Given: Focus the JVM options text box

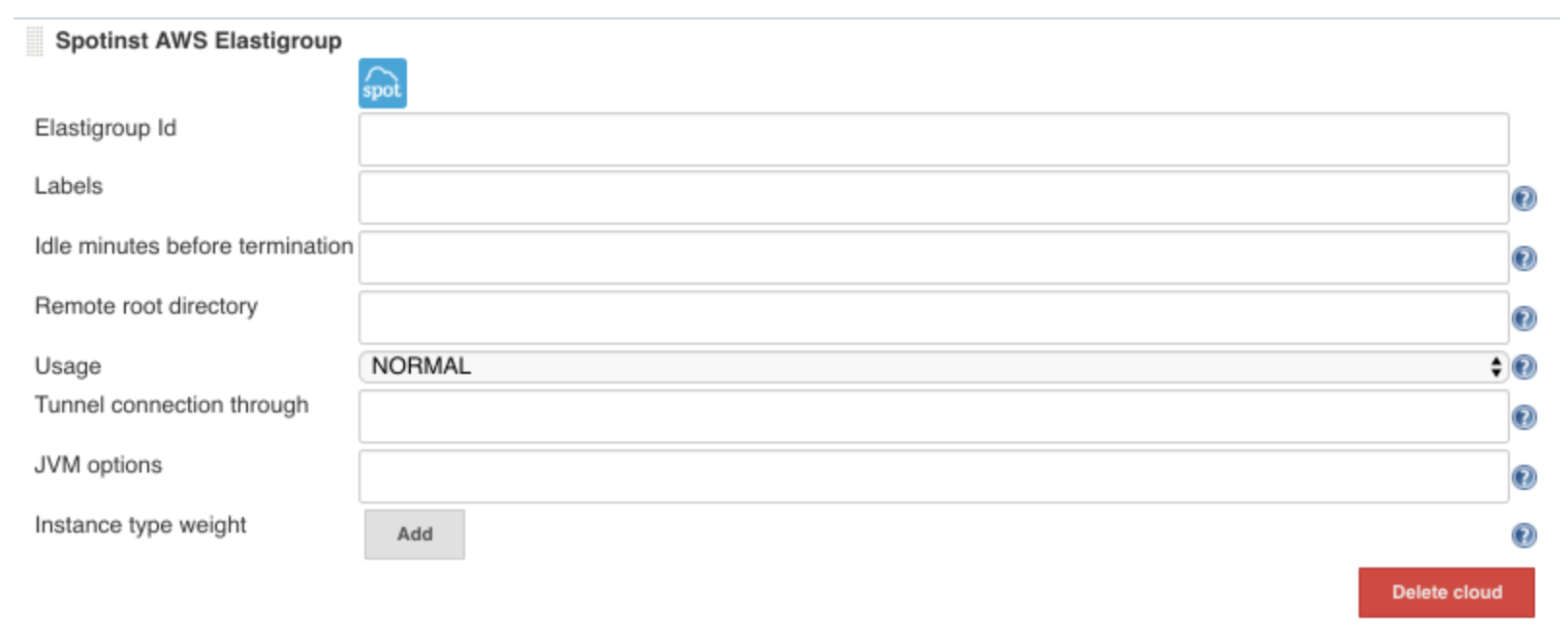Looking at the screenshot, I should pos(932,477).
